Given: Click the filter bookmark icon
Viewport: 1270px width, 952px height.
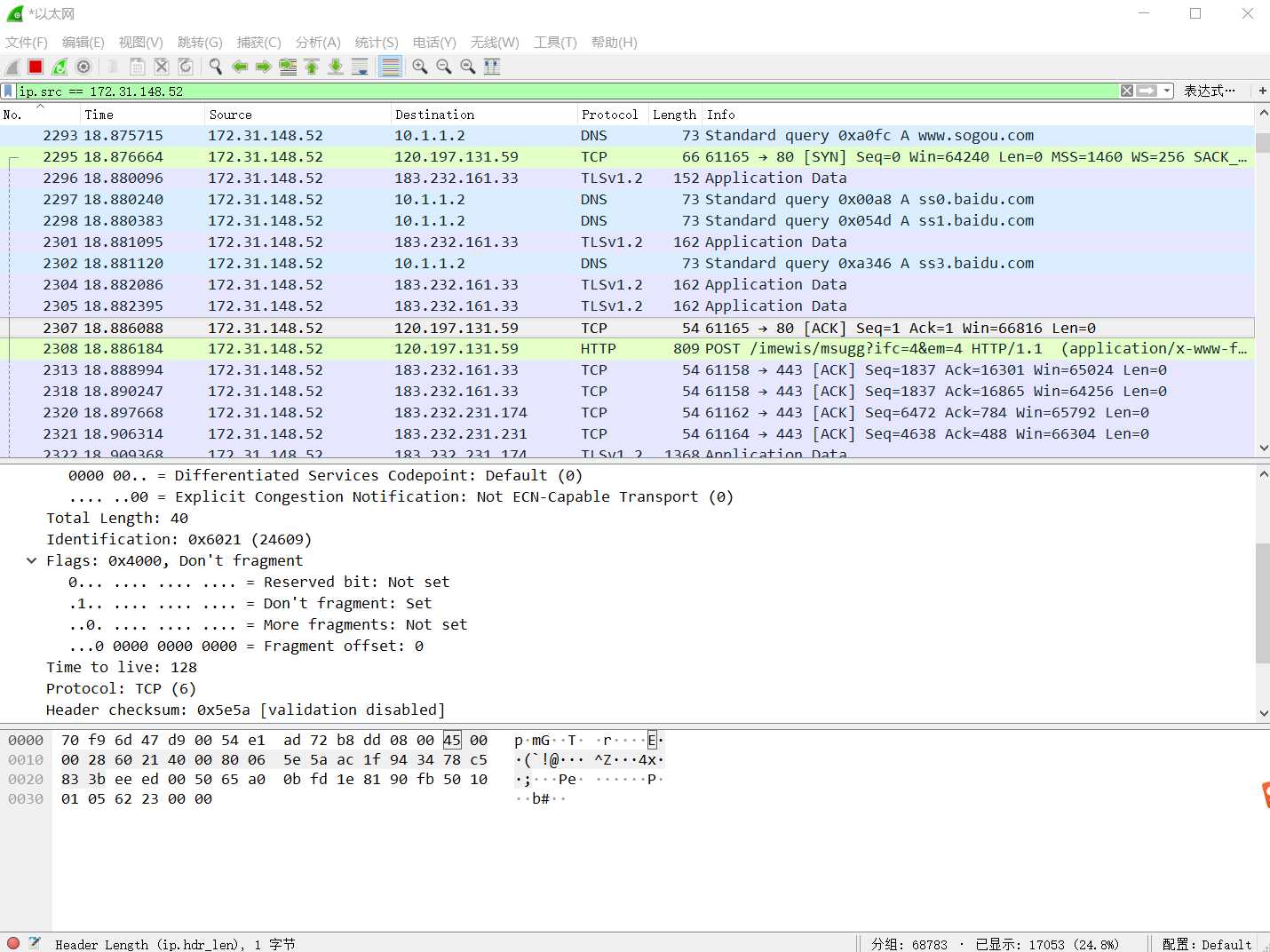Looking at the screenshot, I should click(x=8, y=91).
